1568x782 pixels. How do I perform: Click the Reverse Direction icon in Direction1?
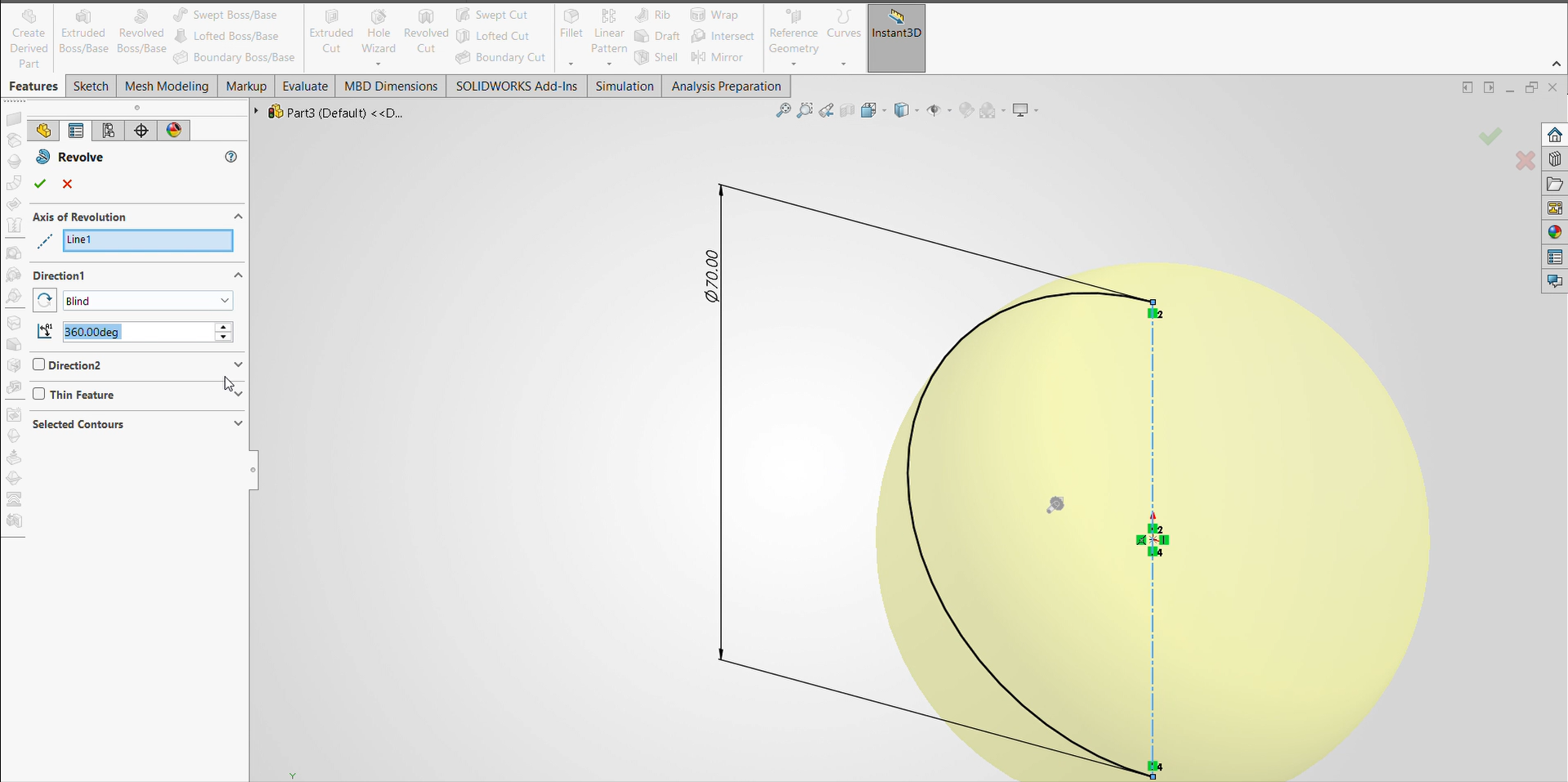[x=45, y=301]
